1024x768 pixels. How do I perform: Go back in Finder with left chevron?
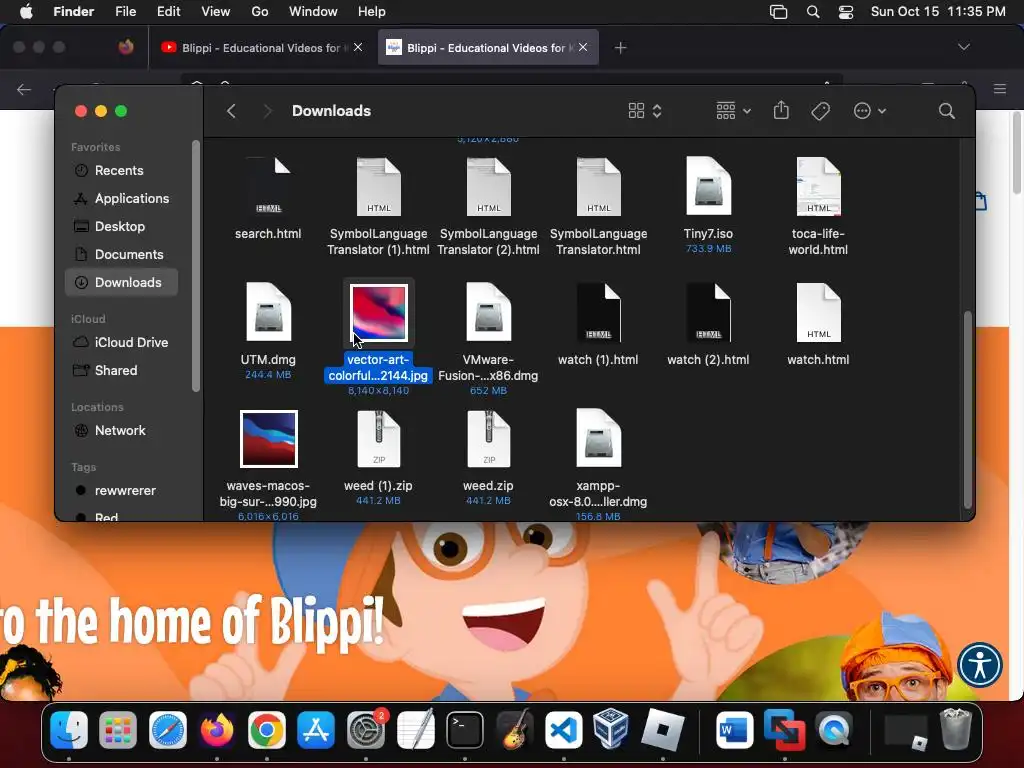point(231,111)
